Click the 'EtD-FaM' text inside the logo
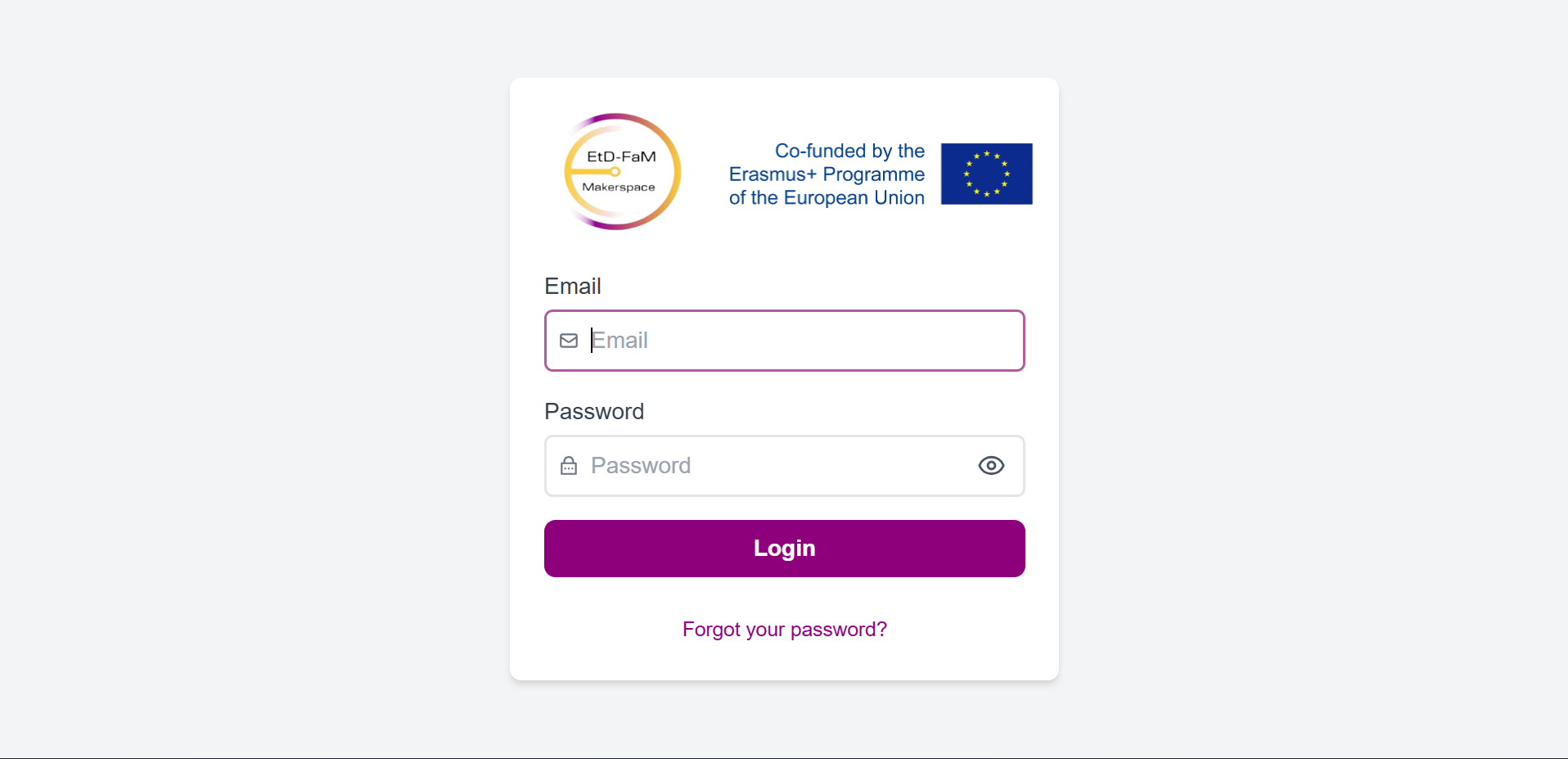 click(621, 156)
